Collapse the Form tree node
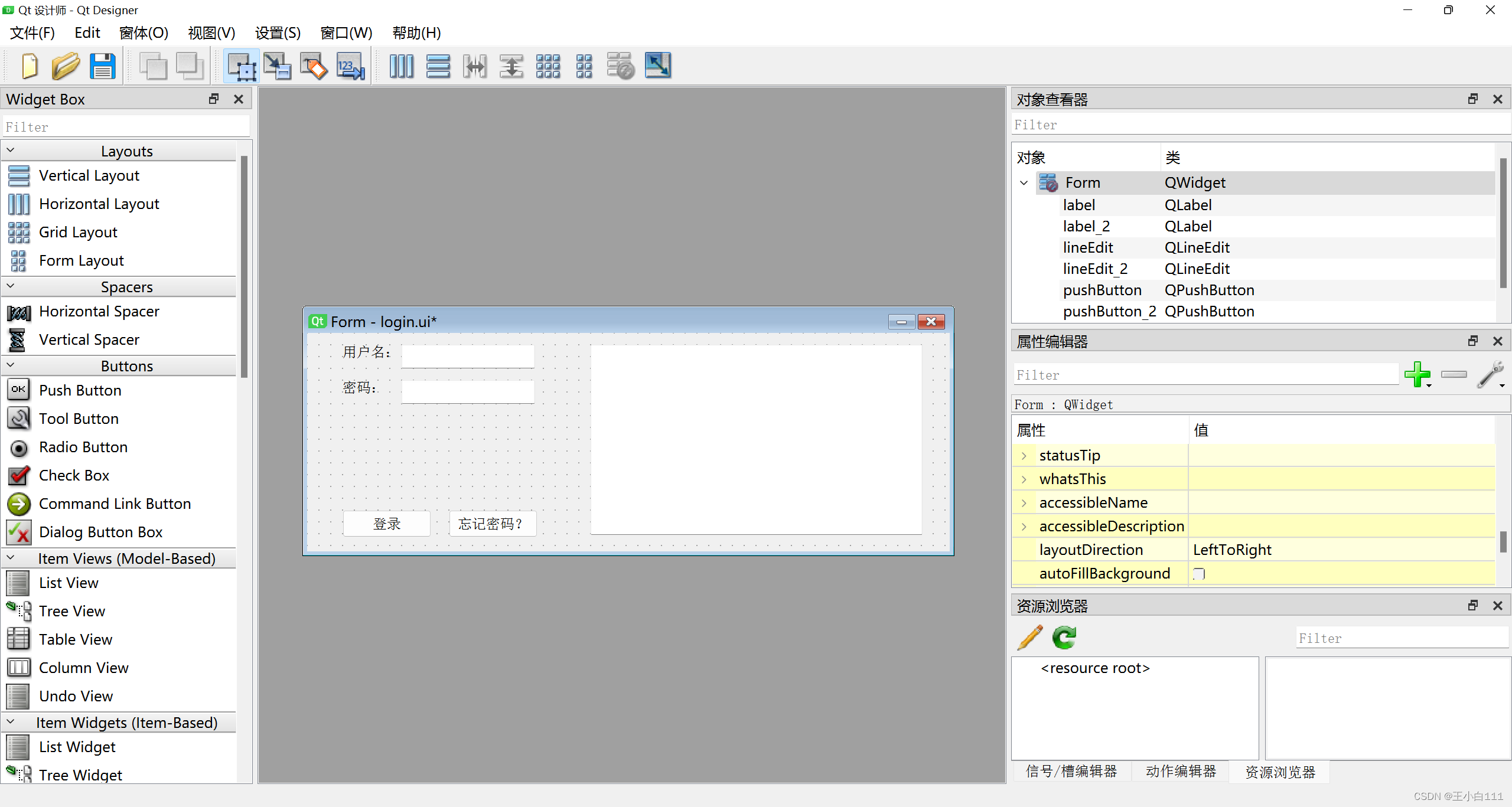Screen dimensions: 1512x807 [1024, 183]
